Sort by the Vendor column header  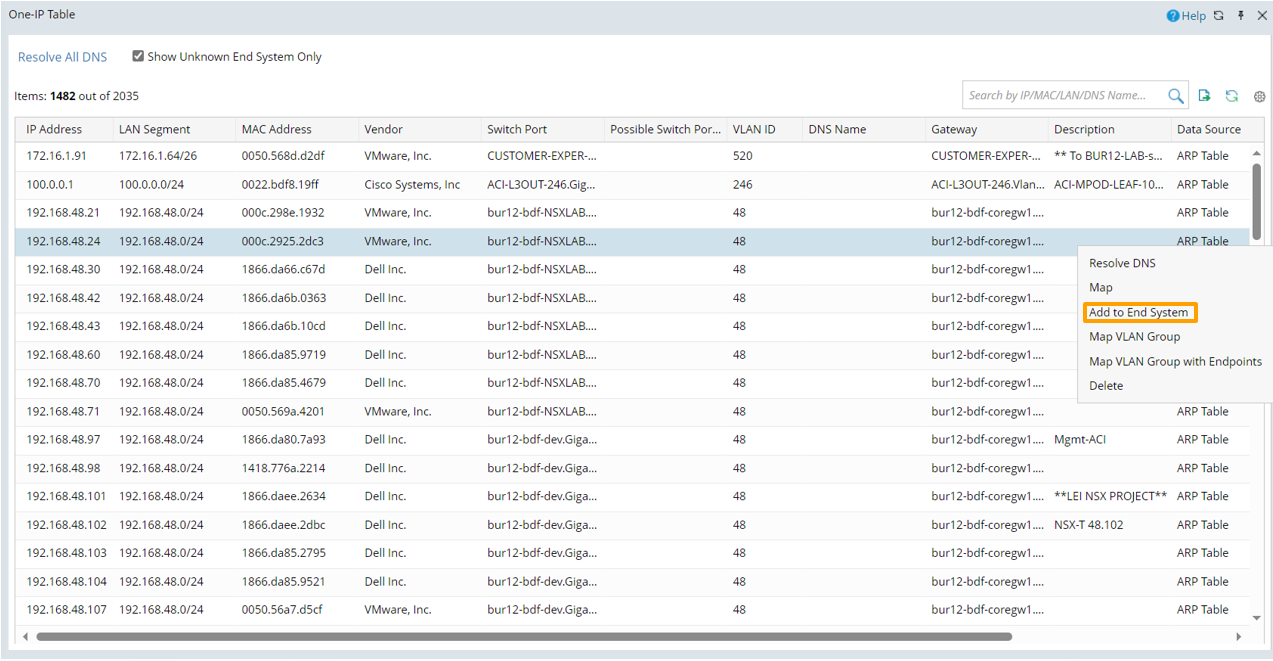point(384,130)
